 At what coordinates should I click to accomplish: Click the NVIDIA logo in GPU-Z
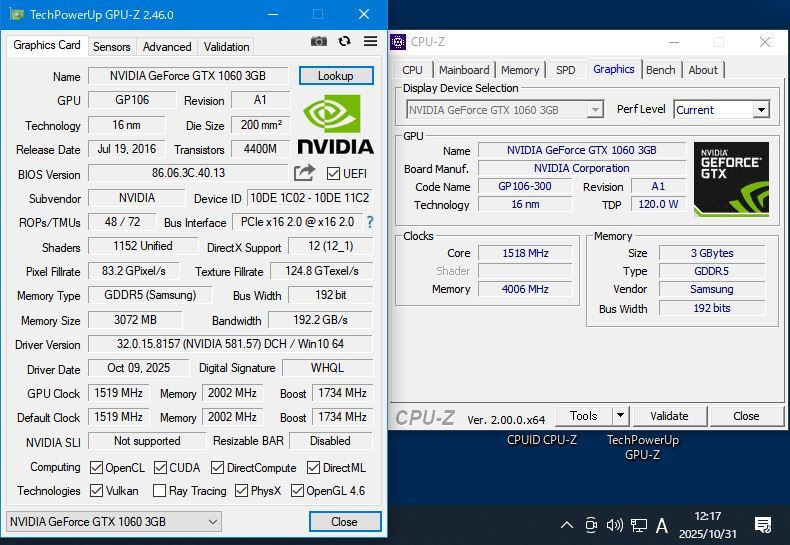[336, 124]
